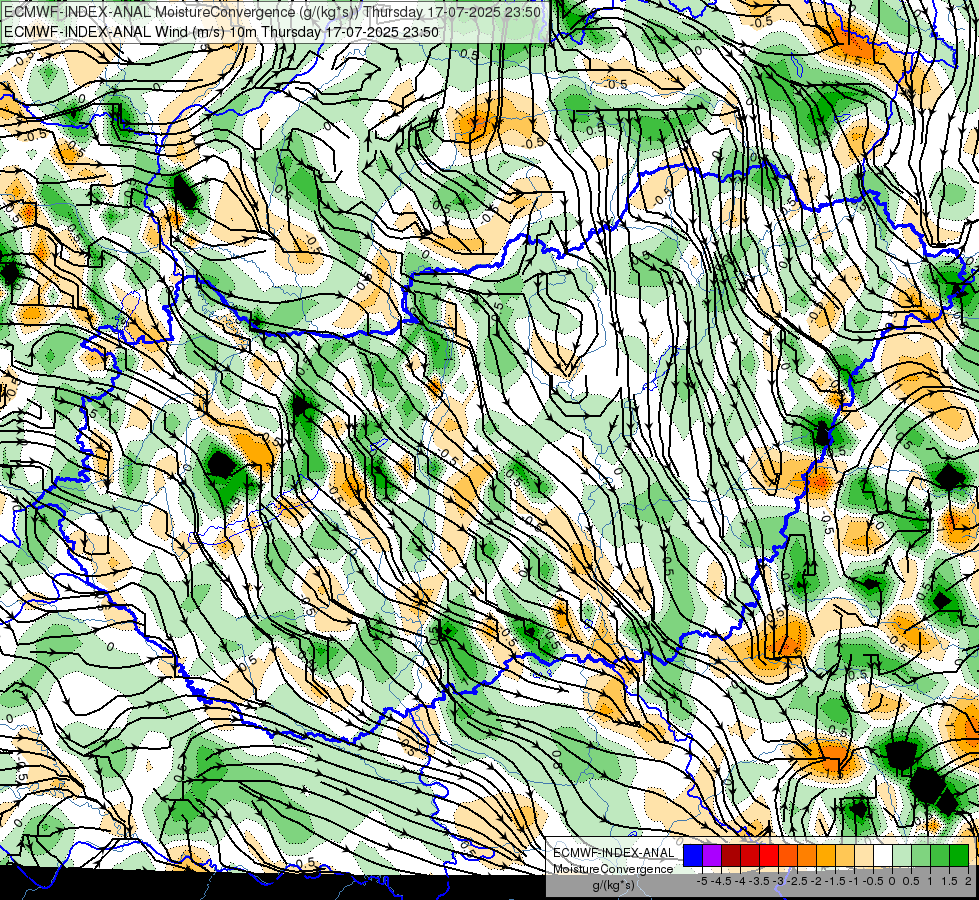Click legend label 'MoistureConvergence'
Viewport: 979px width, 900px height.
click(613, 869)
